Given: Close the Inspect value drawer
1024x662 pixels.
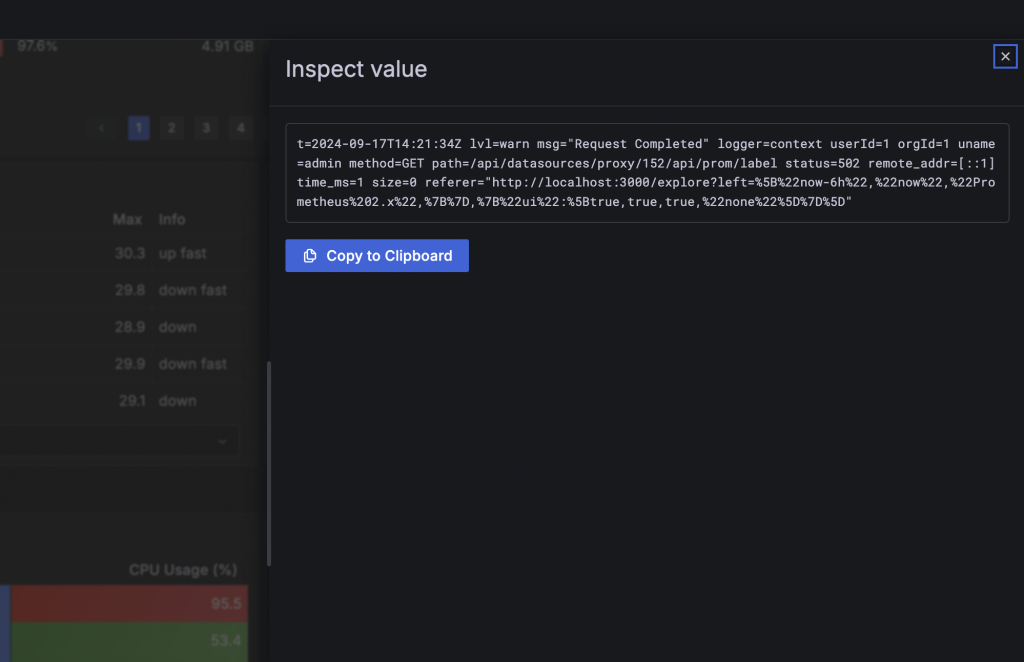Looking at the screenshot, I should [x=1005, y=57].
